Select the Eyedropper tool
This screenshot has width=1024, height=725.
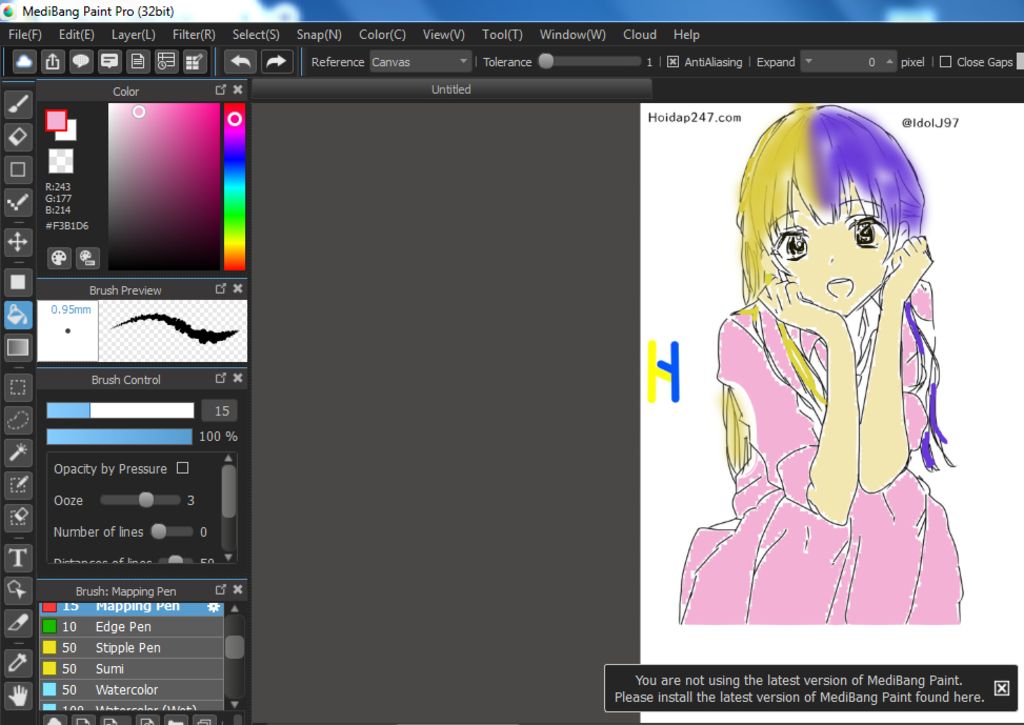click(x=18, y=663)
